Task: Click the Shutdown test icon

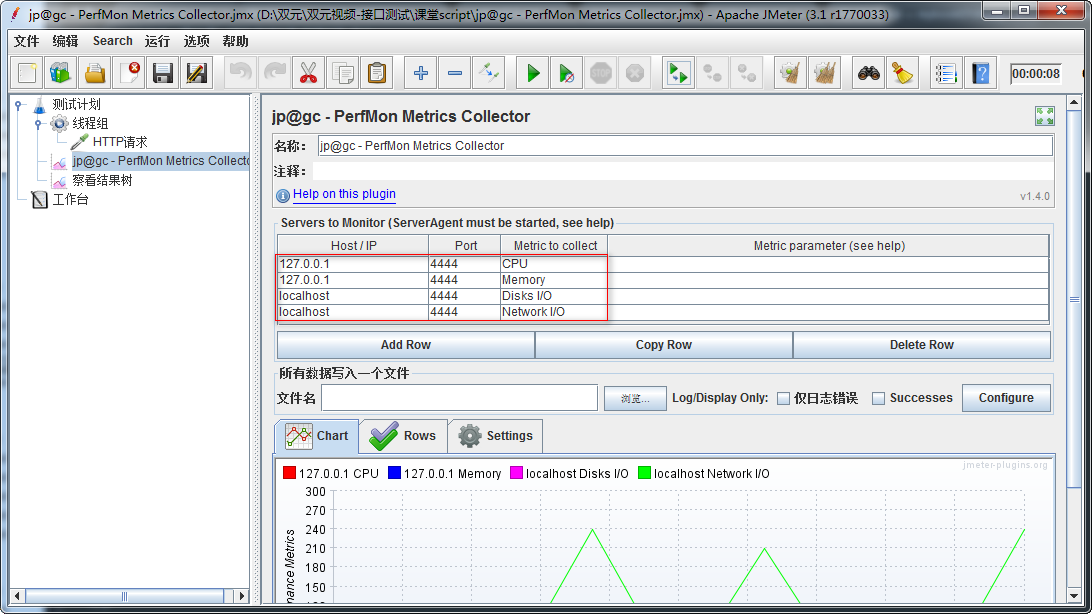Action: click(x=635, y=73)
